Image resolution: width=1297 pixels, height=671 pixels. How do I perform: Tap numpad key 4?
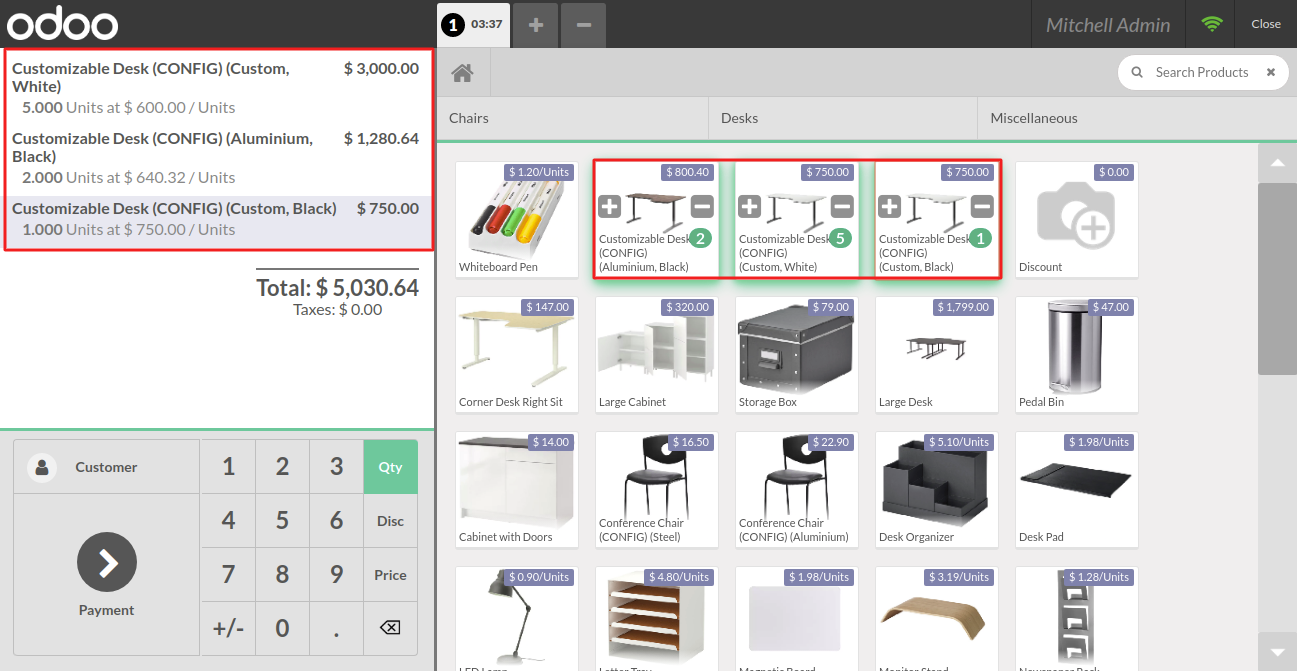click(x=229, y=521)
